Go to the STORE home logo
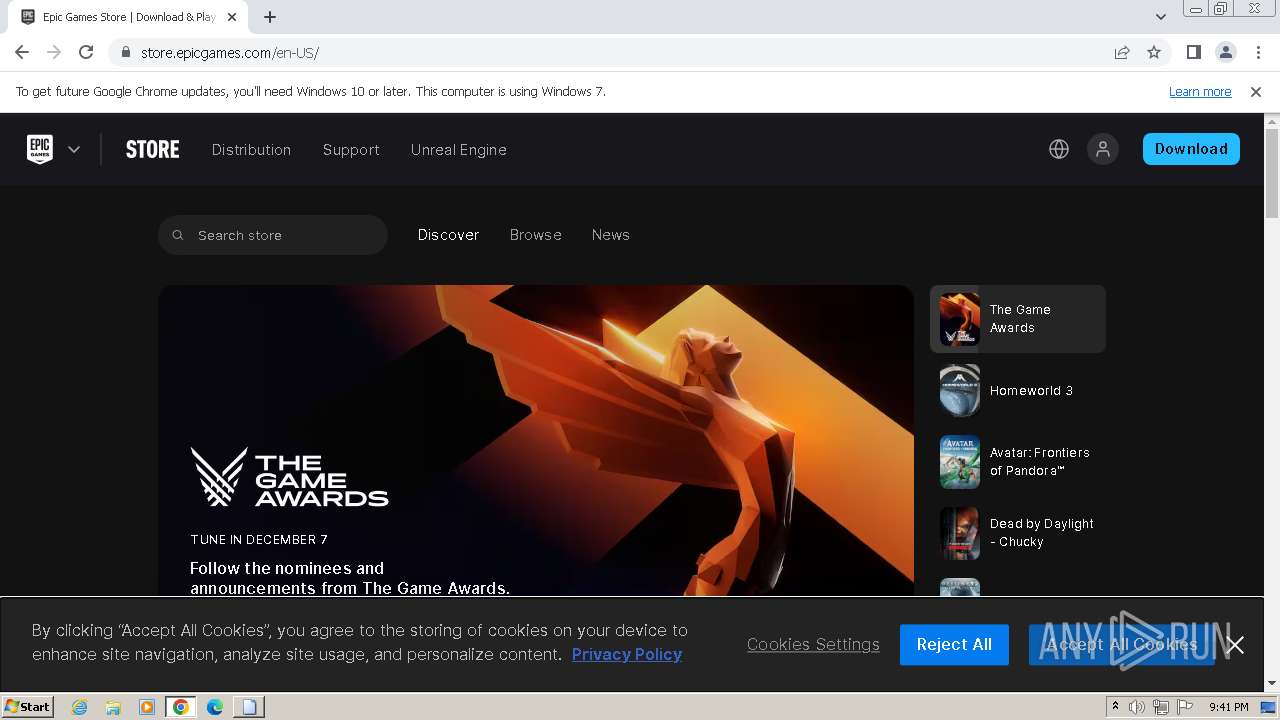The image size is (1280, 720). pyautogui.click(x=153, y=150)
